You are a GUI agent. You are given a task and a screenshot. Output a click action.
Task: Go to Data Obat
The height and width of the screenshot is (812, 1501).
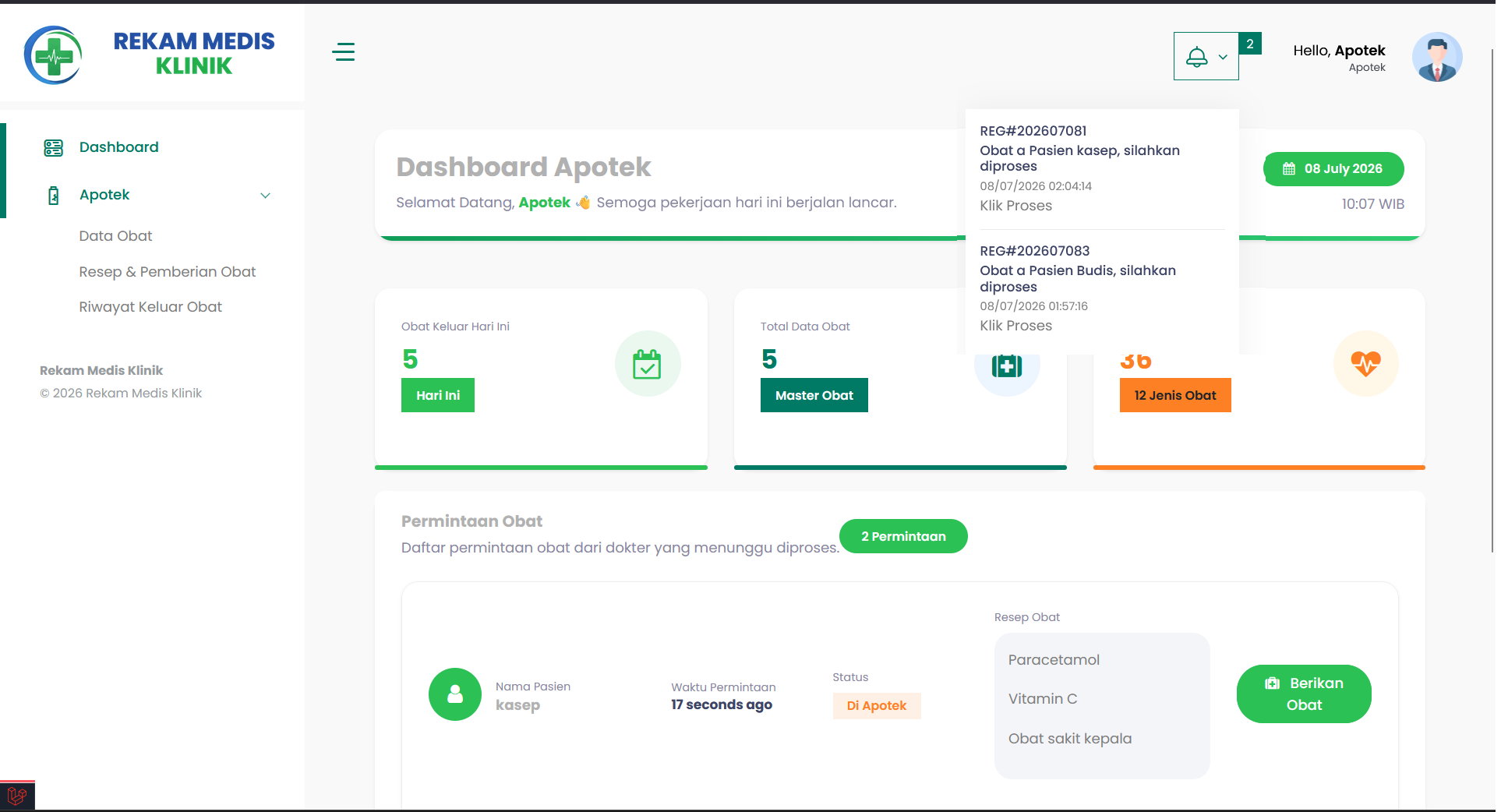pyautogui.click(x=115, y=236)
